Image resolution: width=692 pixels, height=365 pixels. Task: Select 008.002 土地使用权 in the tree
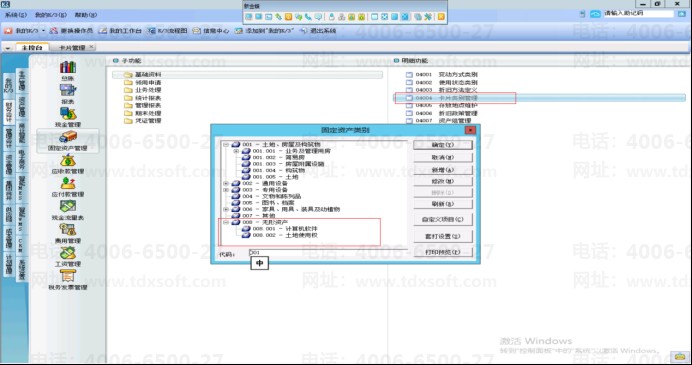point(285,235)
